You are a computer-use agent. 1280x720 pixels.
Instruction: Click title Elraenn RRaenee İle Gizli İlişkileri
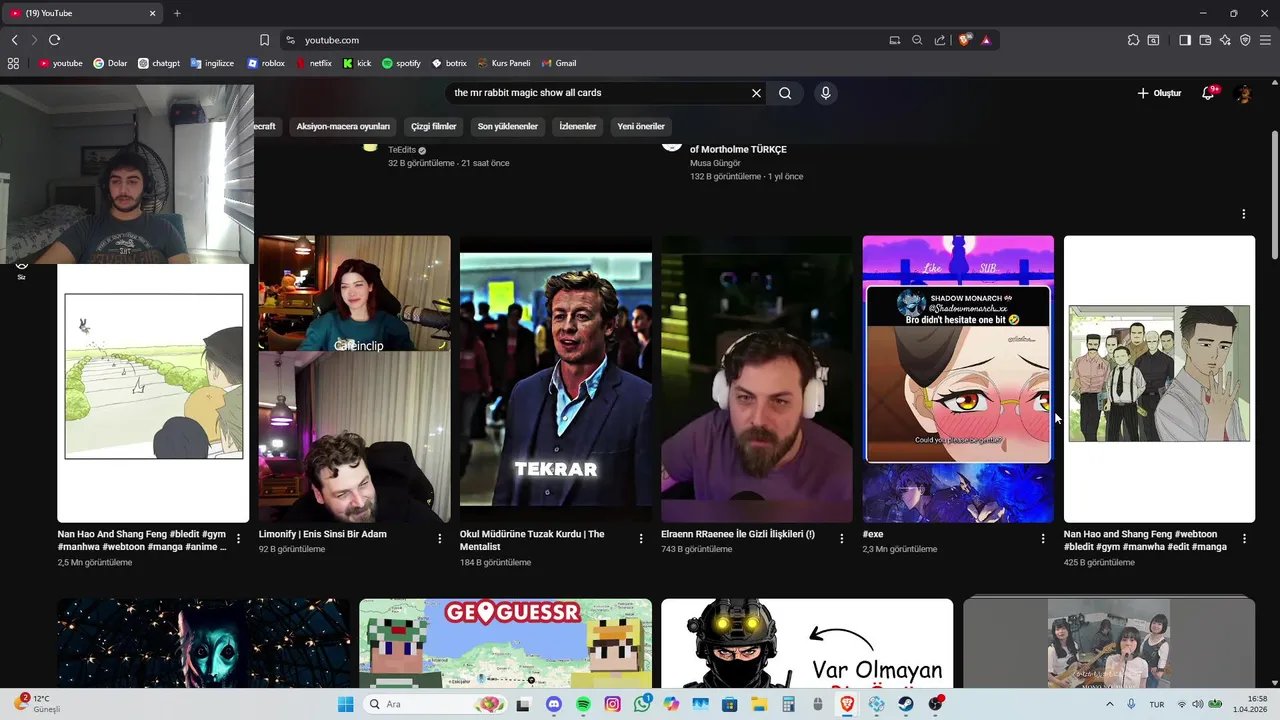click(x=738, y=534)
